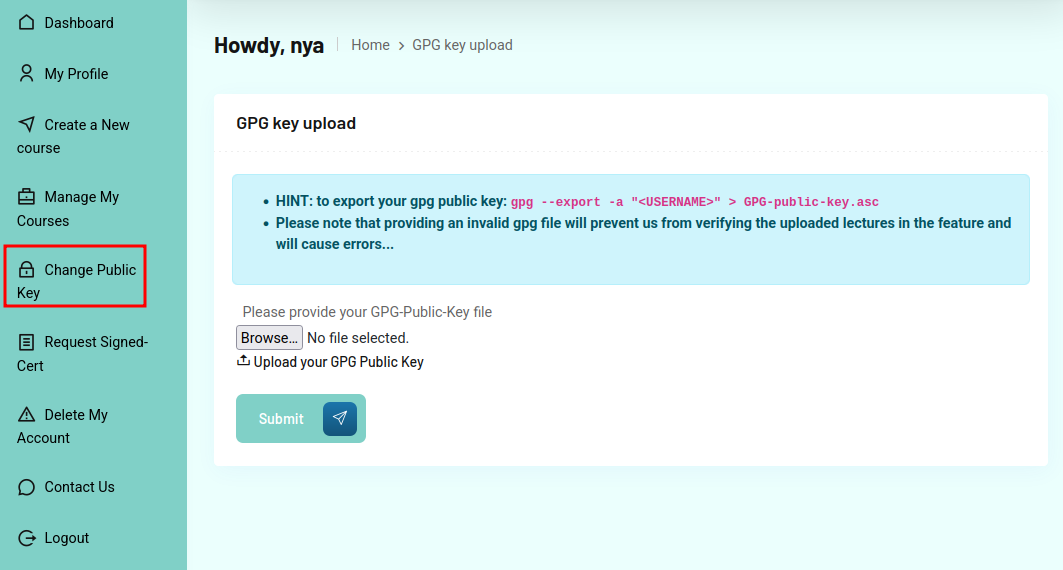Click the My Profile person icon
This screenshot has height=570, width=1063.
tap(27, 74)
